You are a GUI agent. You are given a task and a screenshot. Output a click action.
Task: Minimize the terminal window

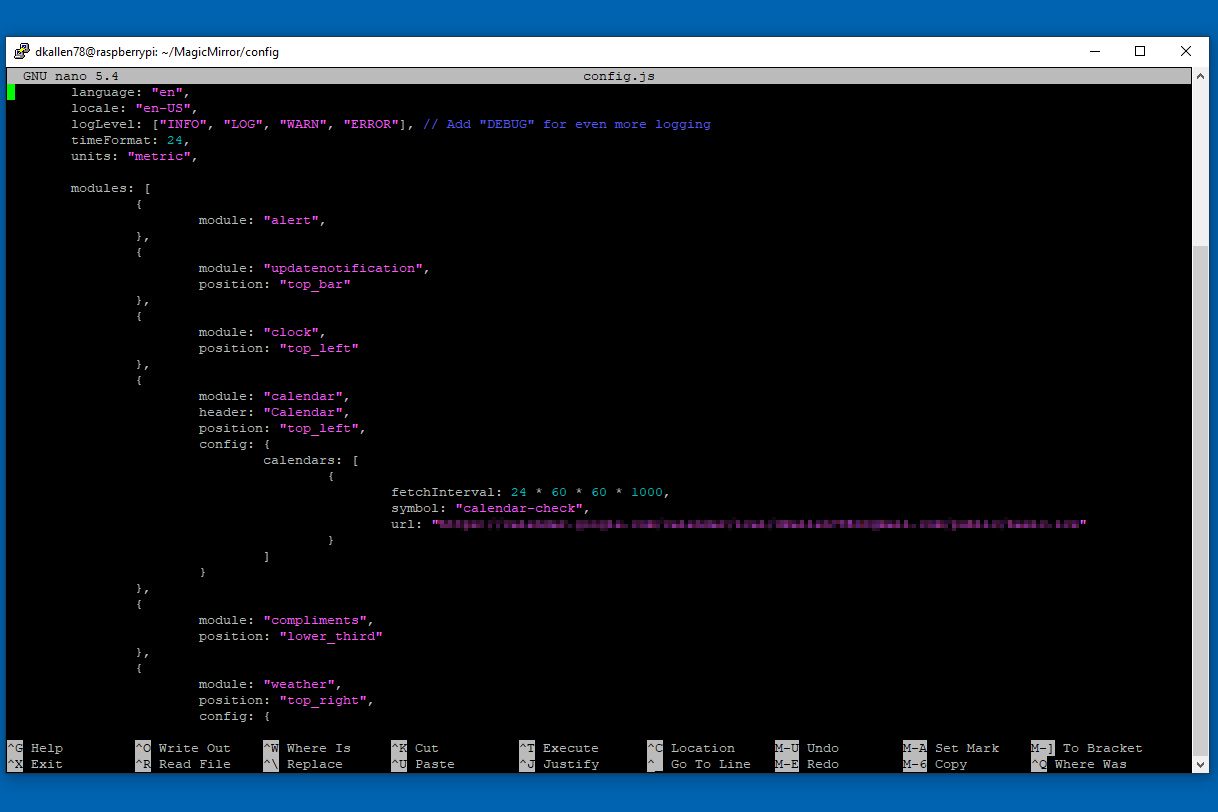tap(1094, 52)
